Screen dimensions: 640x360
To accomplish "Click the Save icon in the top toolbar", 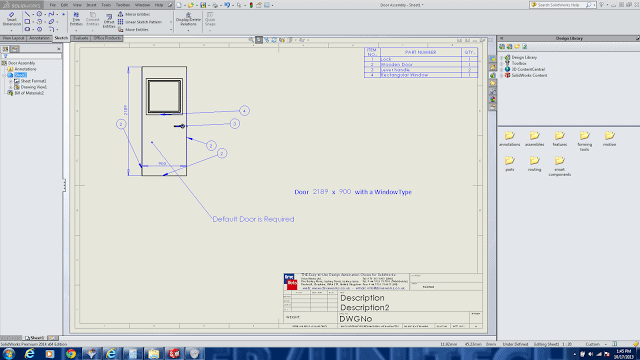I will click(x=203, y=5).
